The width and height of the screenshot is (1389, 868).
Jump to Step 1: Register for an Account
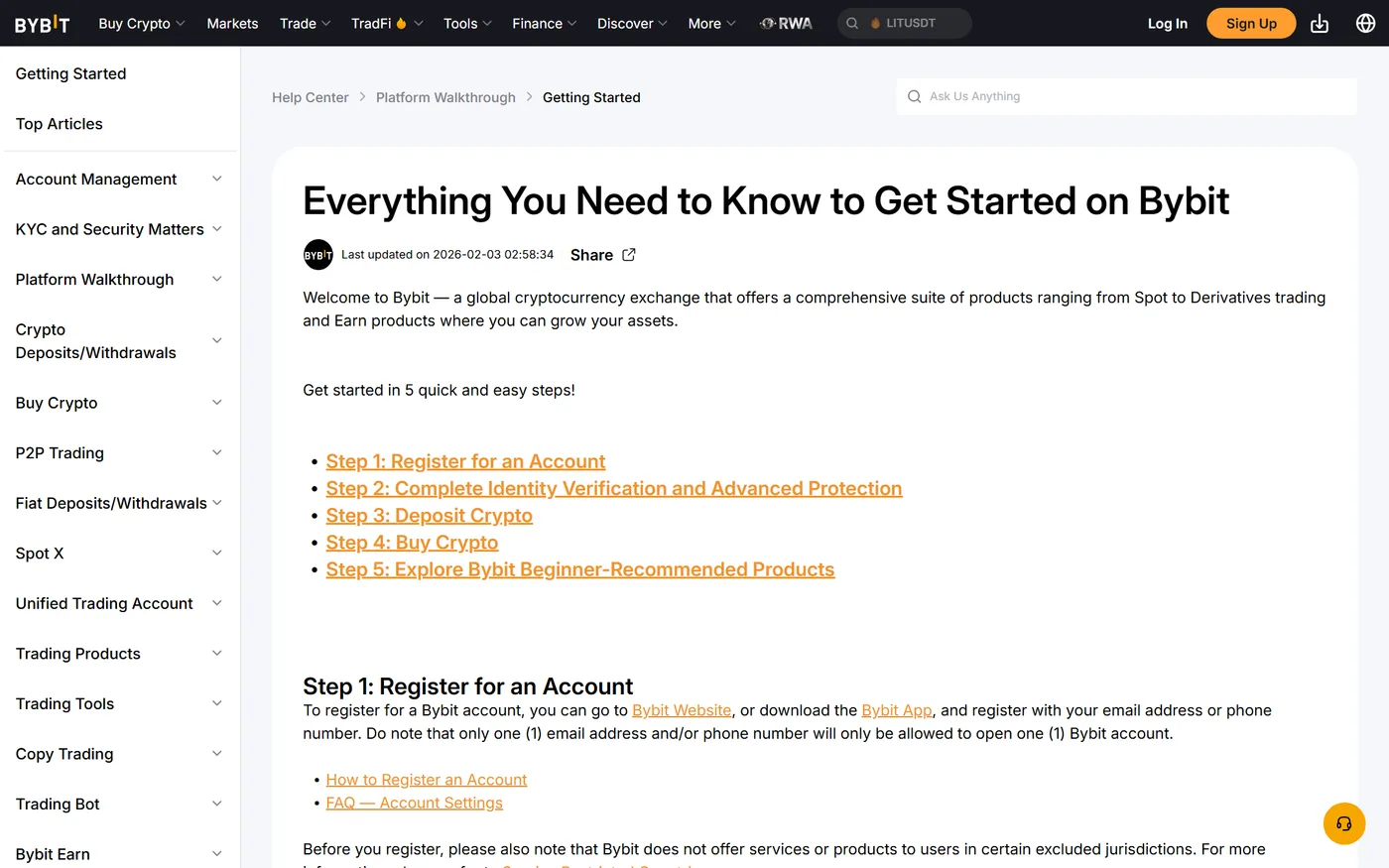click(x=465, y=461)
